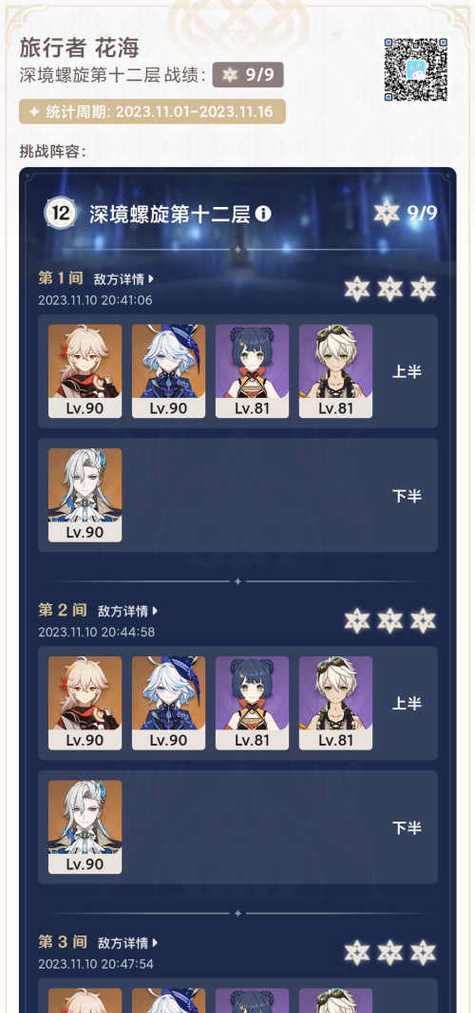This screenshot has width=475, height=1013.
Task: Click the last star of chamber 第2间
Action: coord(423,621)
